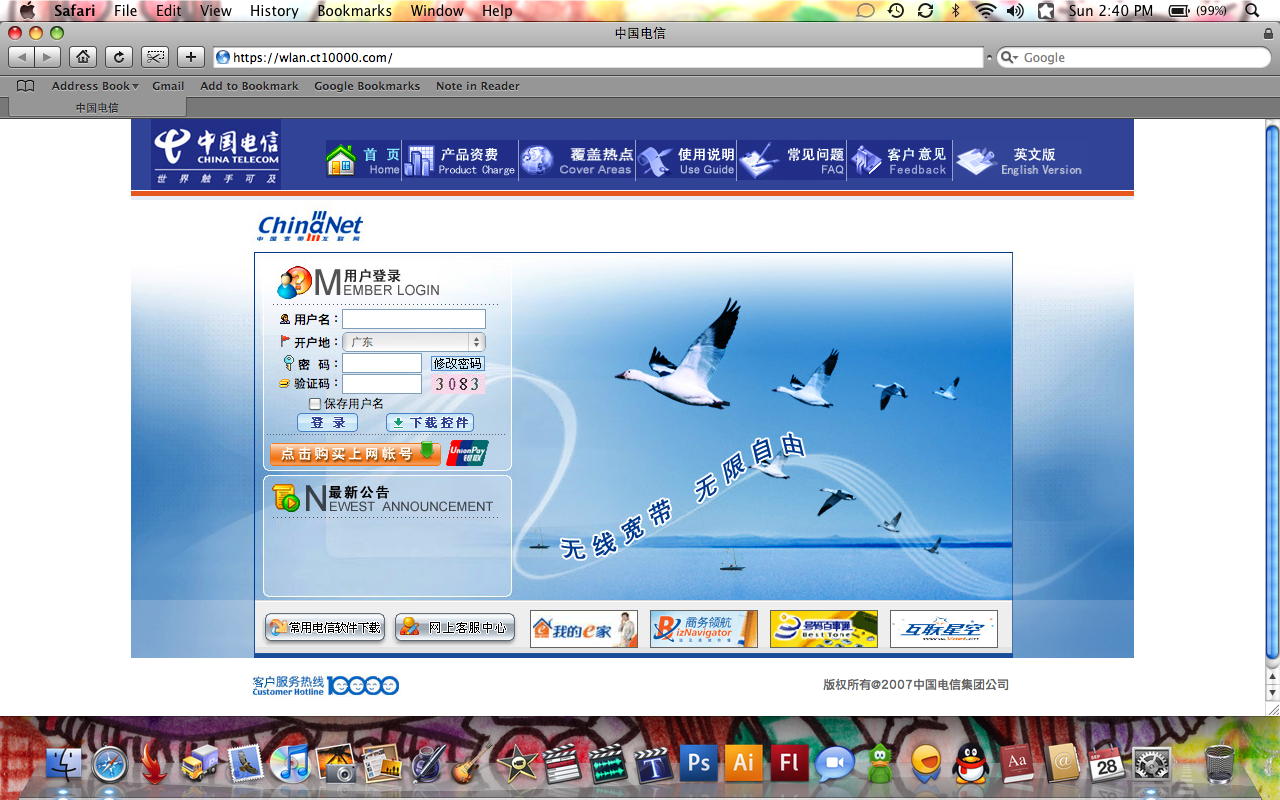Click the 下载控件 download button
Image resolution: width=1280 pixels, height=800 pixels.
pyautogui.click(x=430, y=423)
